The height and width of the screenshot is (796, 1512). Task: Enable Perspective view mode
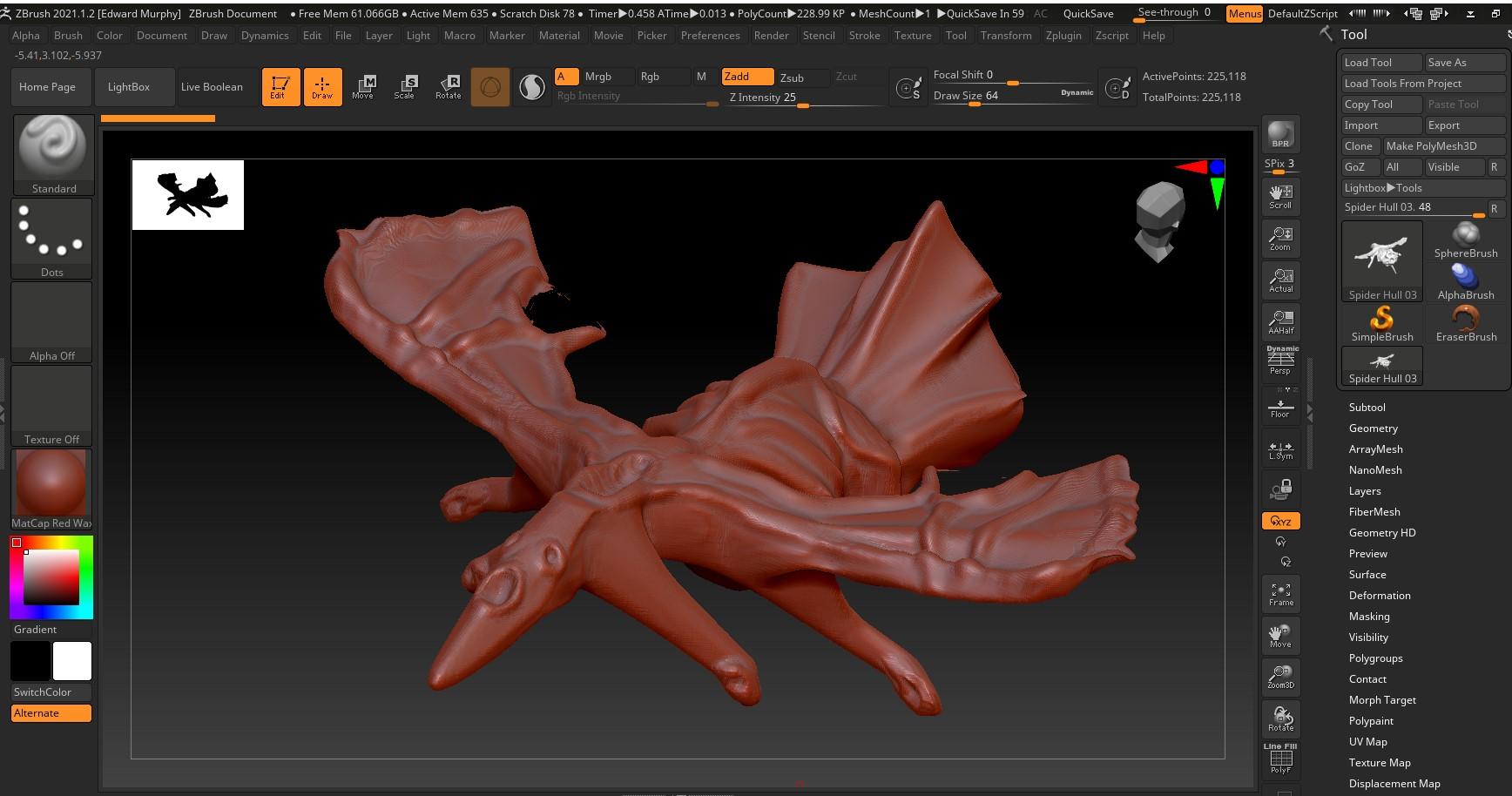pos(1280,361)
